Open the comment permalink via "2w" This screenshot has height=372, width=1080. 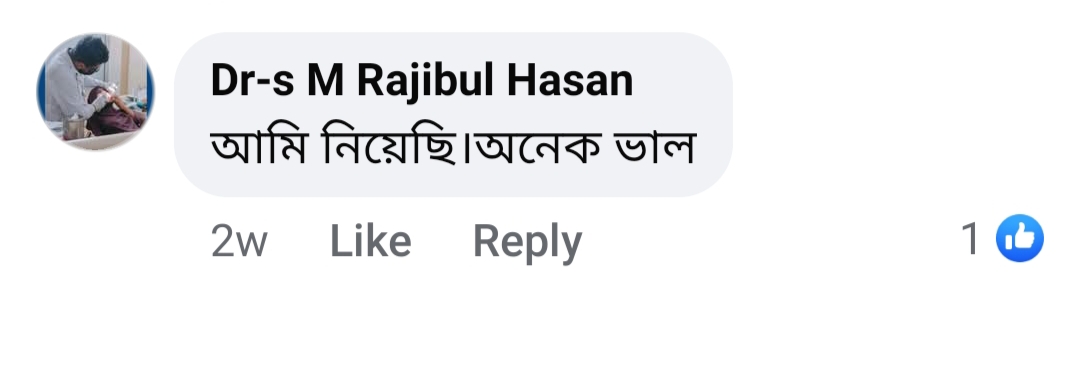239,242
